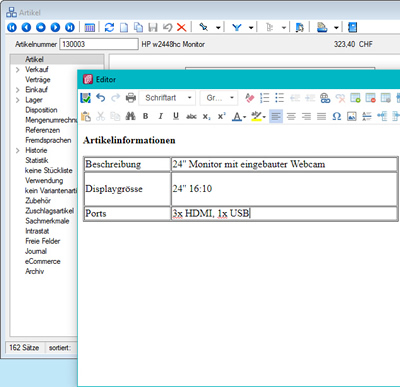
Task: Click the Displaygrösse table cell
Action: (127, 189)
